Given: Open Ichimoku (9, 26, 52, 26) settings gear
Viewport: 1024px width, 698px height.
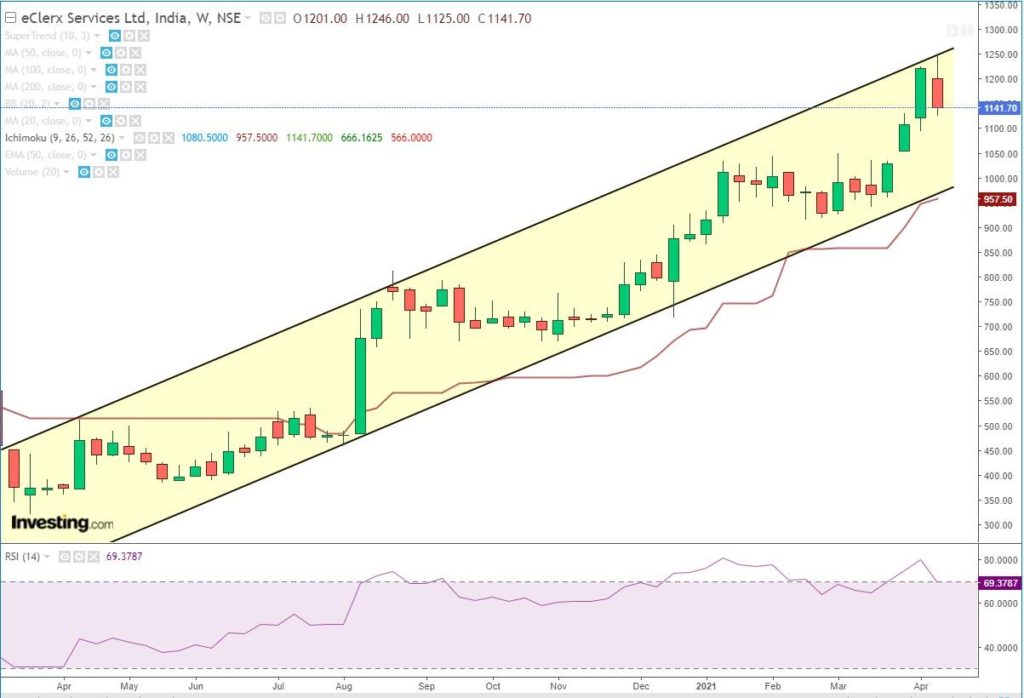Looking at the screenshot, I should point(154,138).
